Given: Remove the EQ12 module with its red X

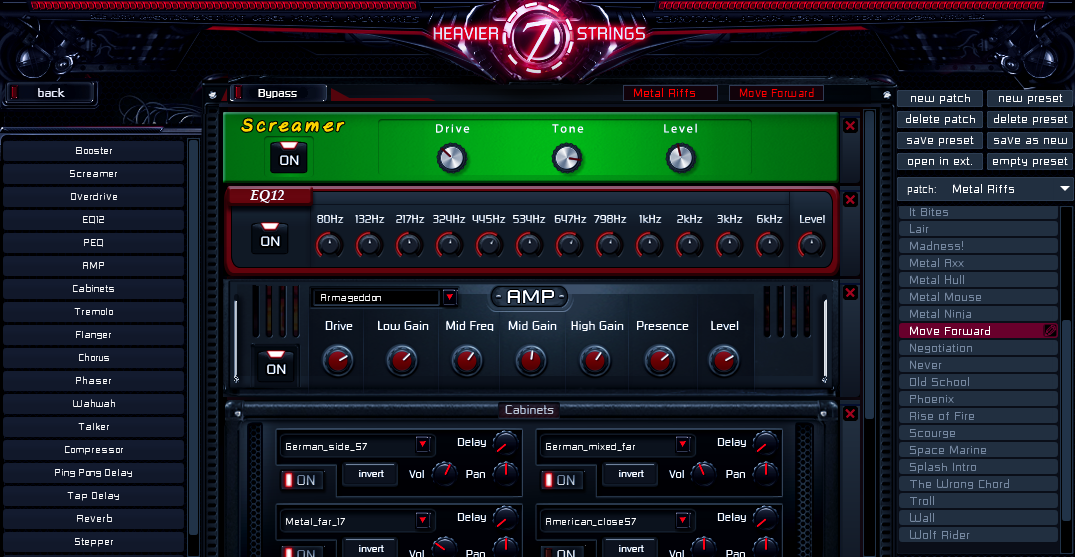Looking at the screenshot, I should 850,200.
